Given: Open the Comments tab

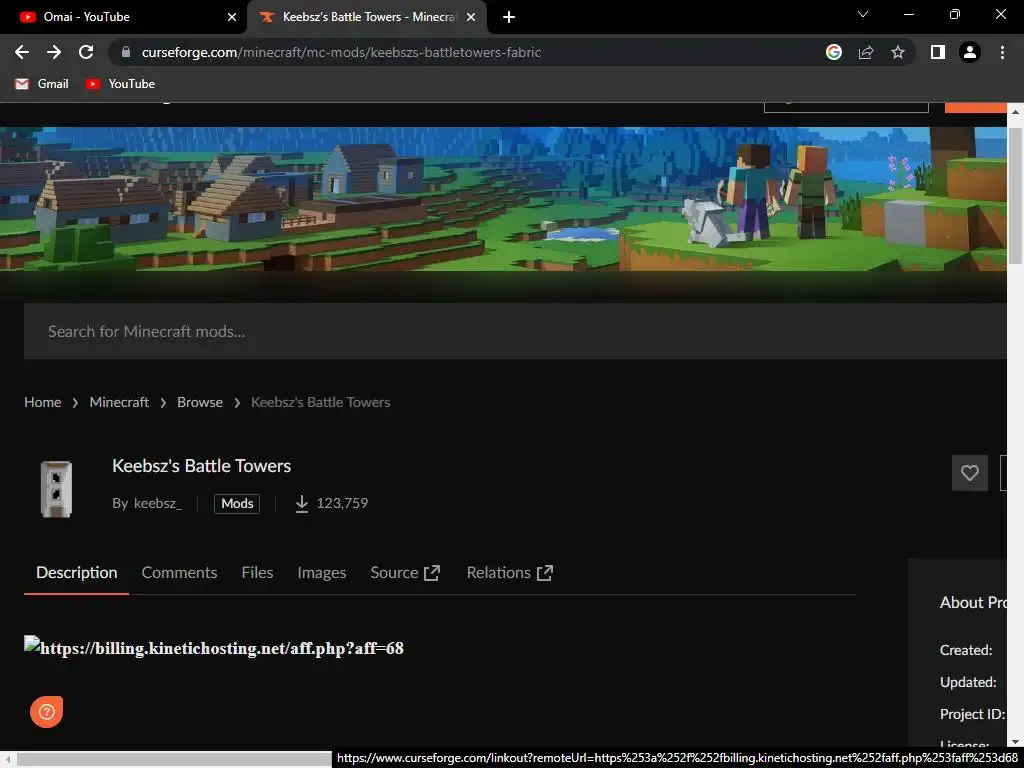Looking at the screenshot, I should pos(180,573).
